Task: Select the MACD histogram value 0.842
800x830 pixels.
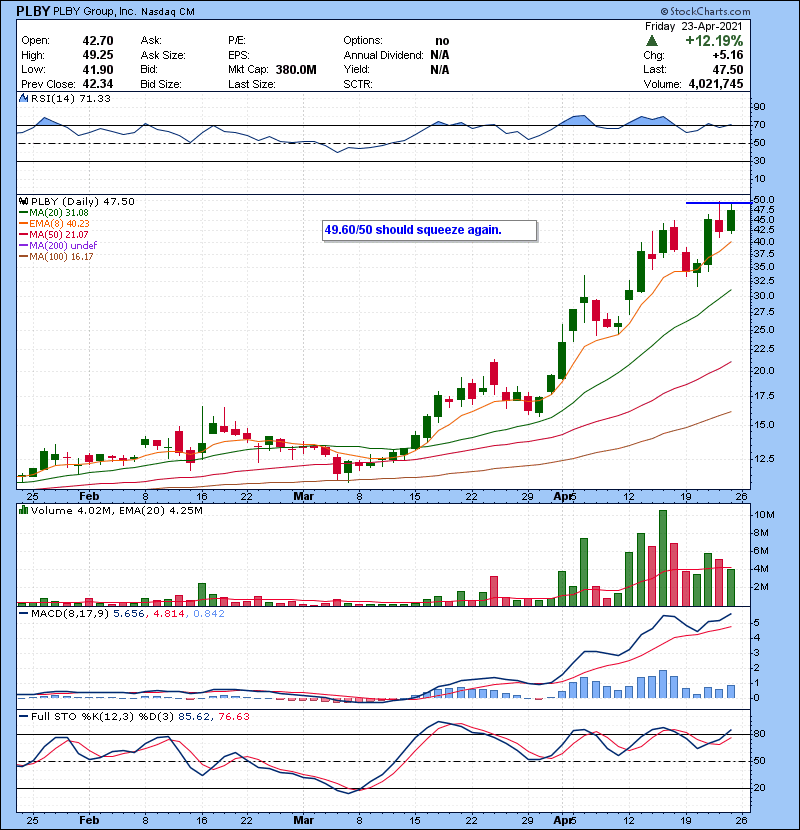Action: [209, 614]
